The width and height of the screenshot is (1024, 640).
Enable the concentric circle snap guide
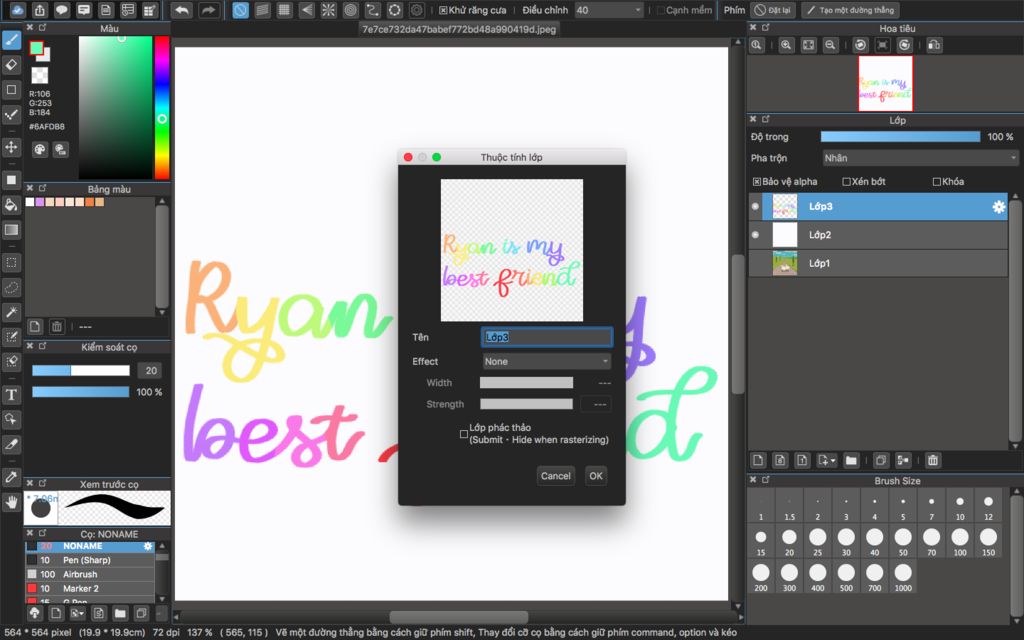pos(351,10)
